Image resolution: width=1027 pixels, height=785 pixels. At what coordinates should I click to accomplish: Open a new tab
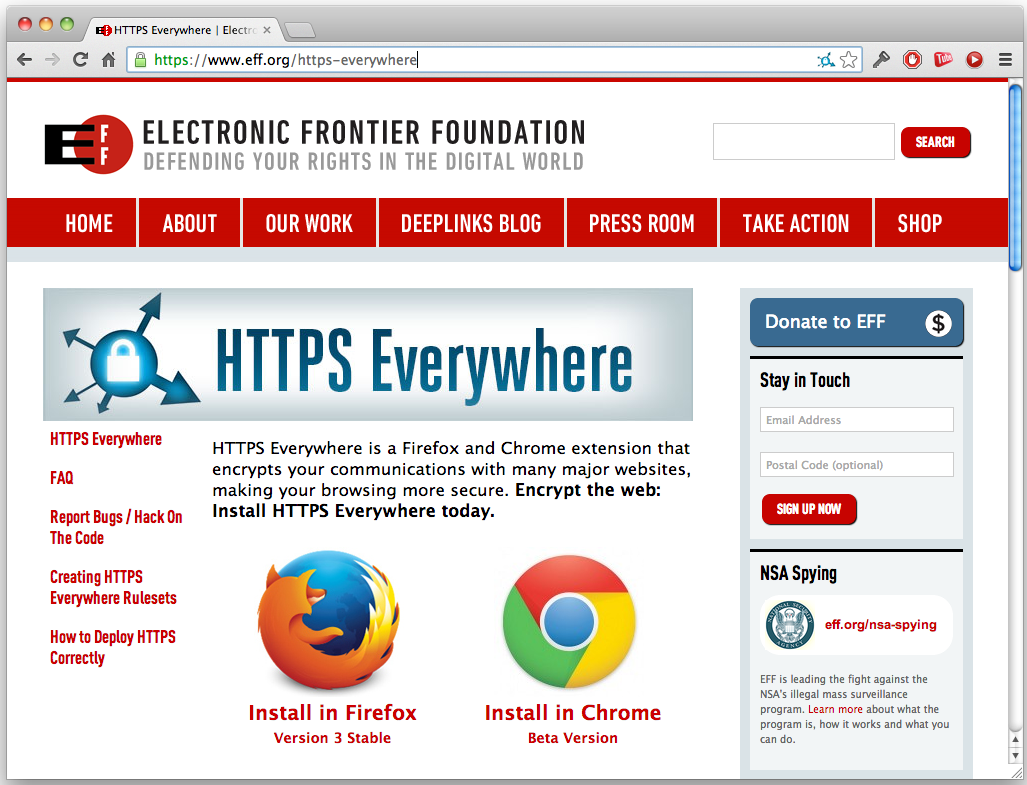[301, 30]
